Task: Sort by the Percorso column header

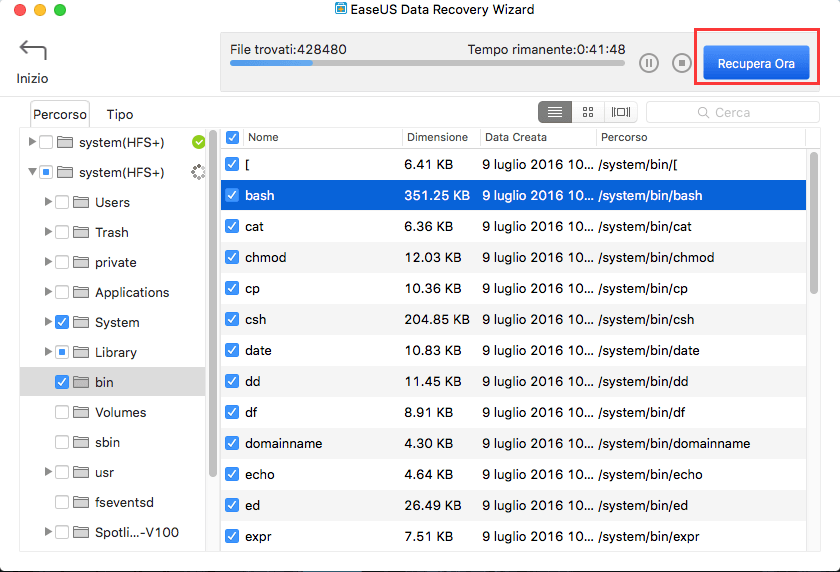Action: coord(701,137)
